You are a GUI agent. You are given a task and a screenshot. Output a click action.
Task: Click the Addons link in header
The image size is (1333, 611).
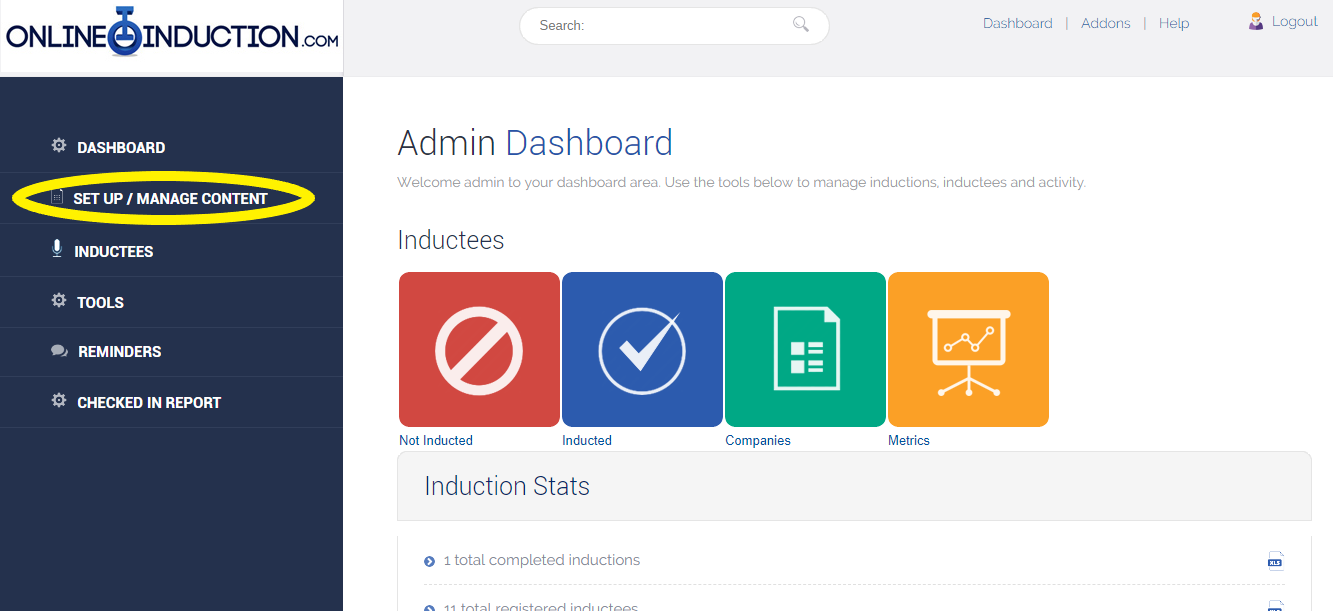1105,24
